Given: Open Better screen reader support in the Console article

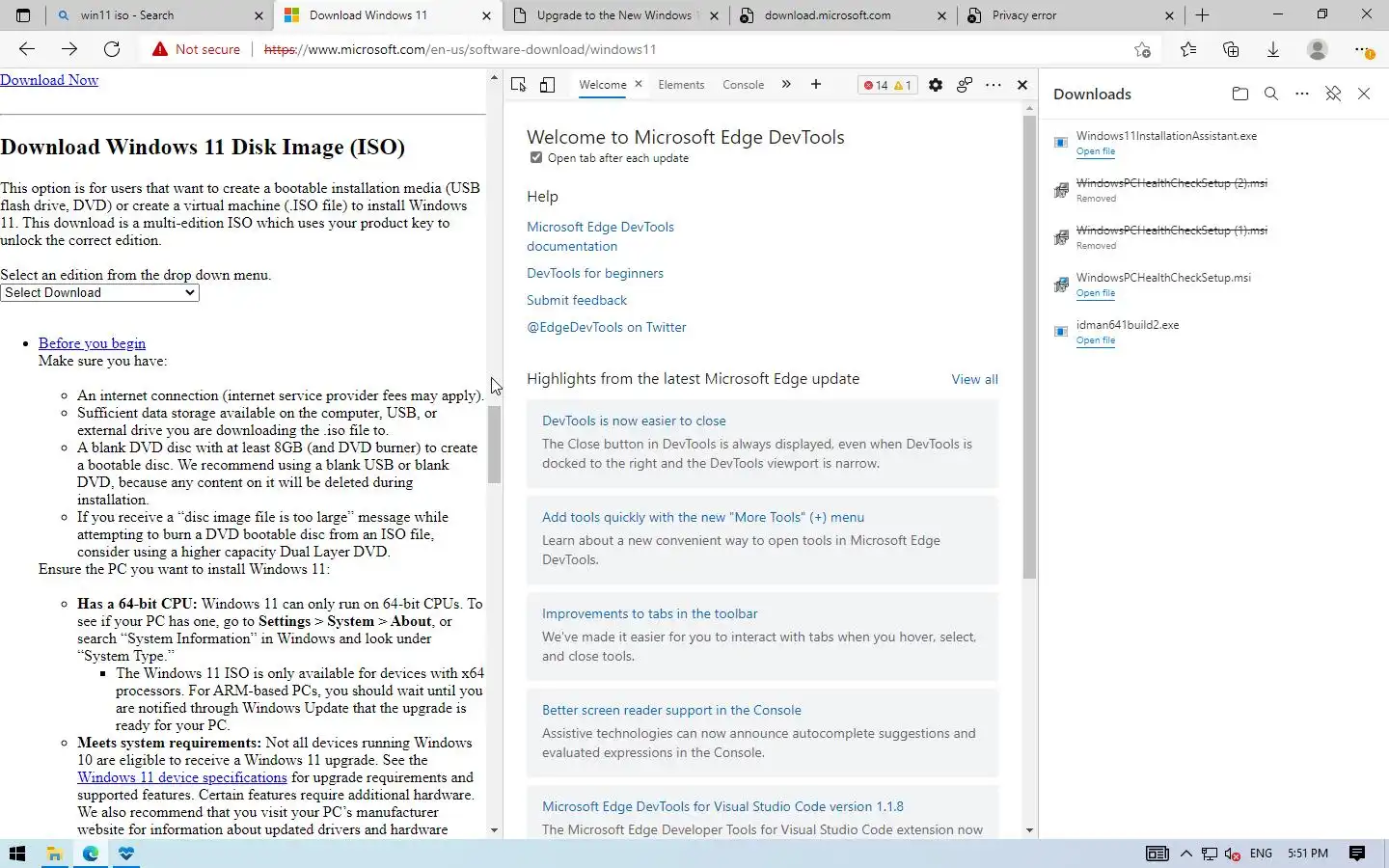Looking at the screenshot, I should (x=671, y=710).
